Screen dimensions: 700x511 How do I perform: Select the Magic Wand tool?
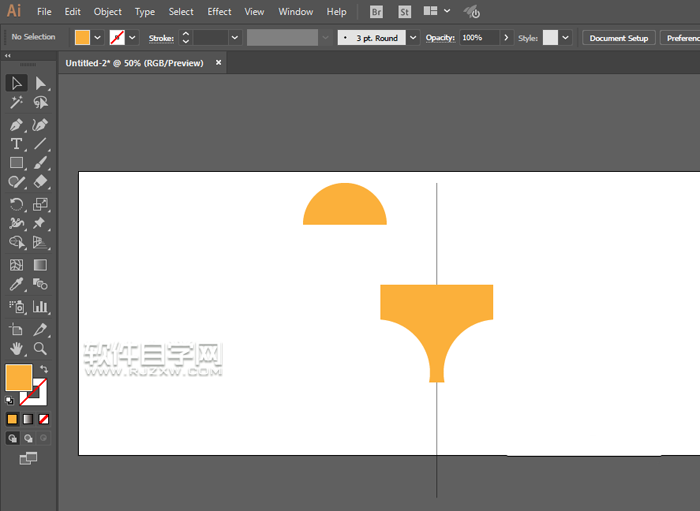tap(16, 103)
